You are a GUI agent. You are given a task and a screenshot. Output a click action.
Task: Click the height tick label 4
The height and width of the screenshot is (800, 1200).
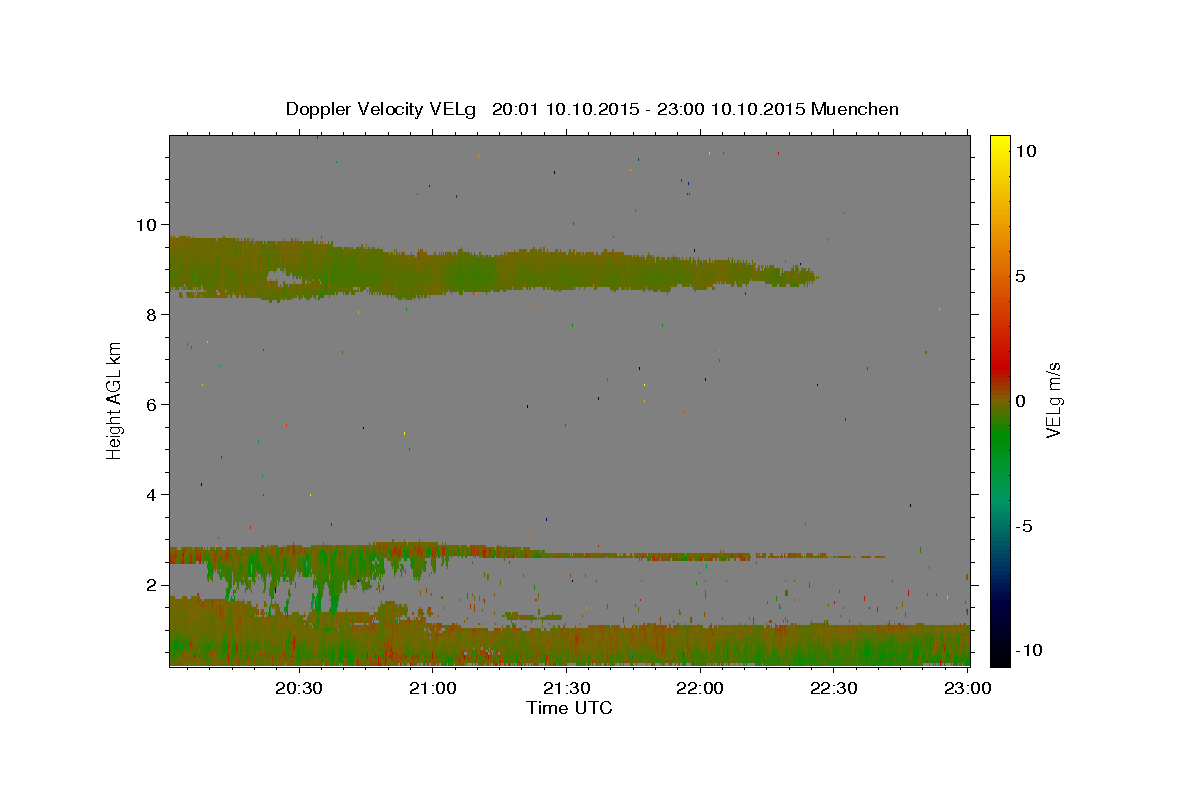[x=152, y=494]
